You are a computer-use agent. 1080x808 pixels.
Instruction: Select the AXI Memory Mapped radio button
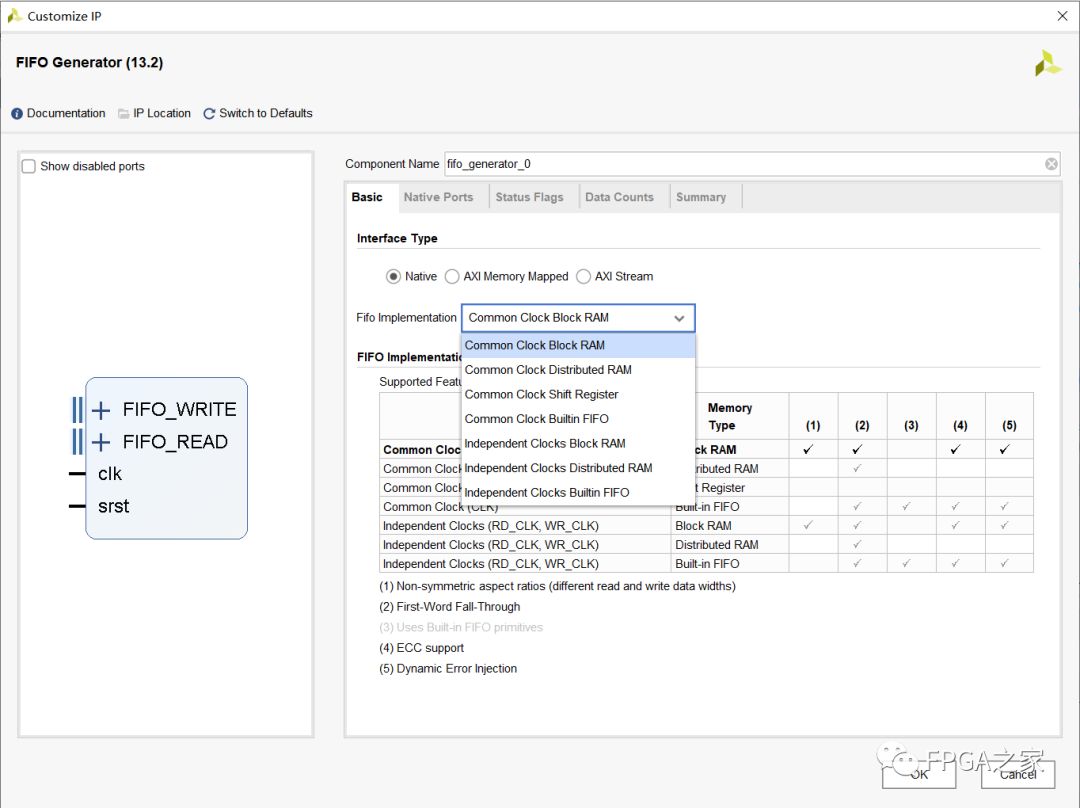tap(452, 276)
